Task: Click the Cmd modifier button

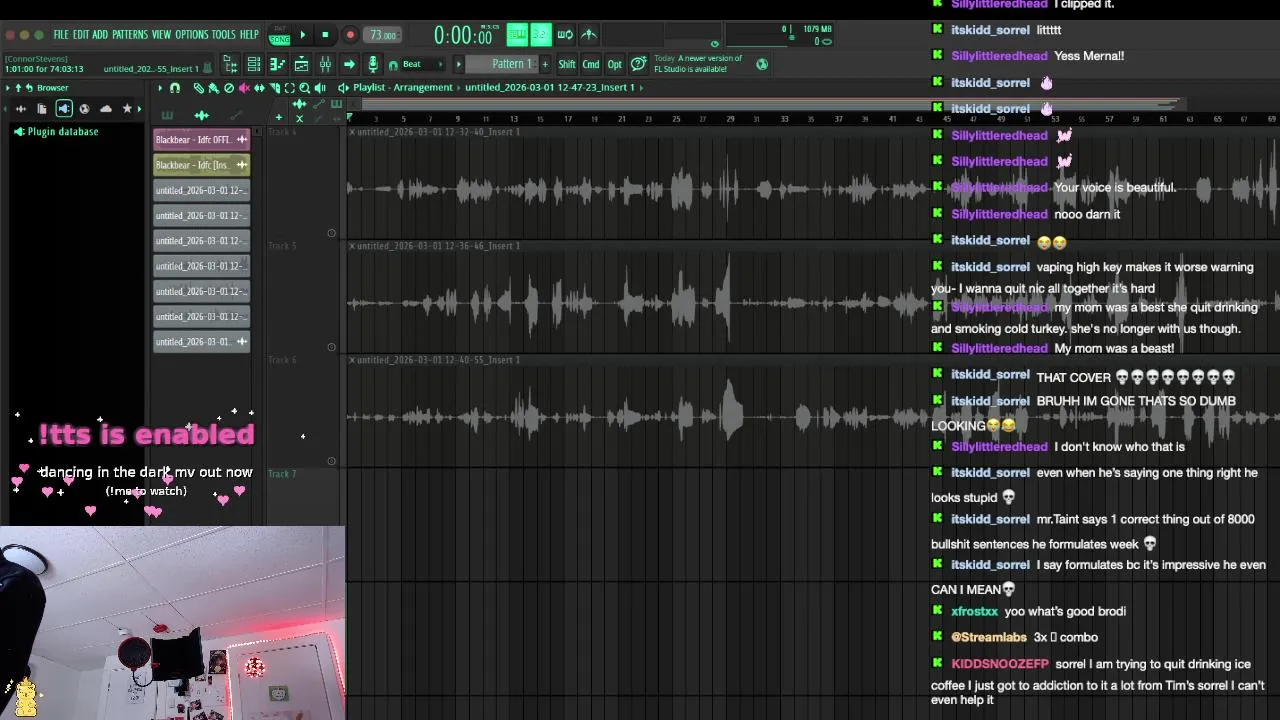Action: pos(591,64)
